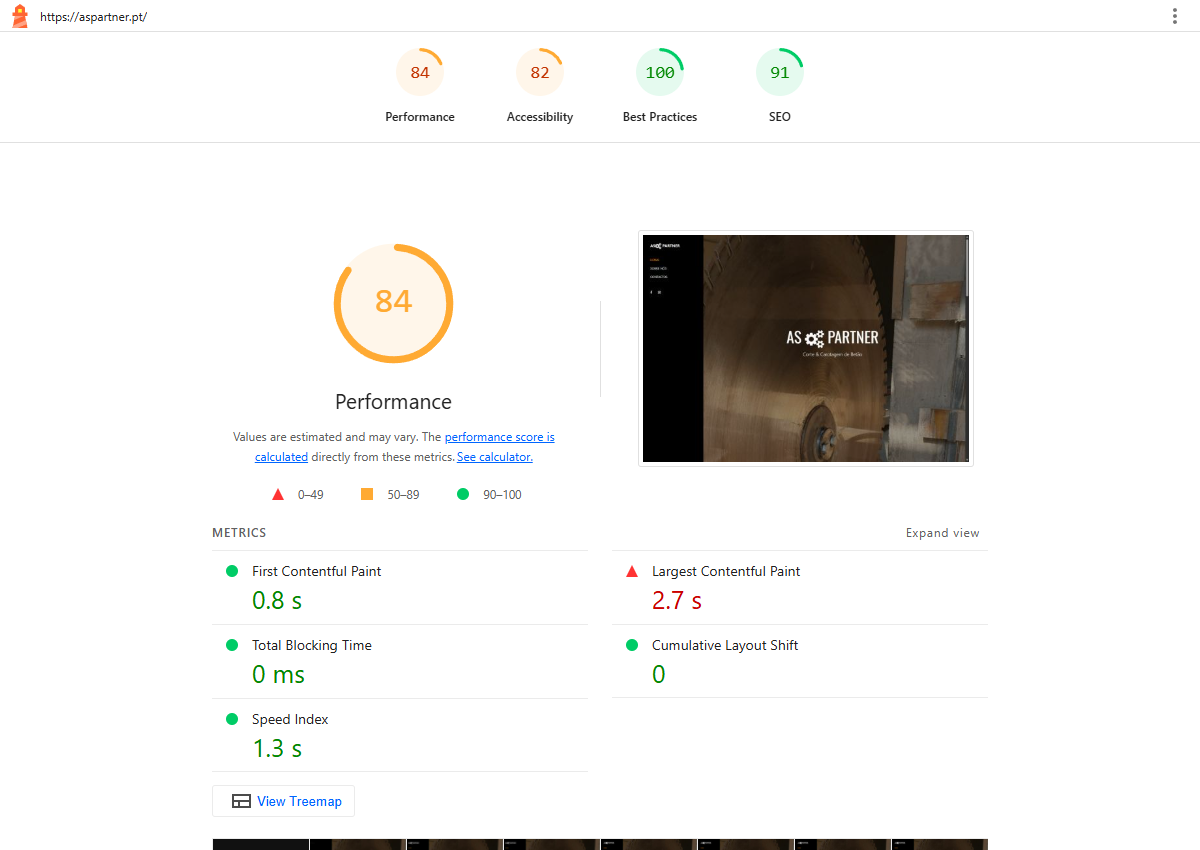Follow the 'See calculator.' link
1200x850 pixels.
coord(495,457)
